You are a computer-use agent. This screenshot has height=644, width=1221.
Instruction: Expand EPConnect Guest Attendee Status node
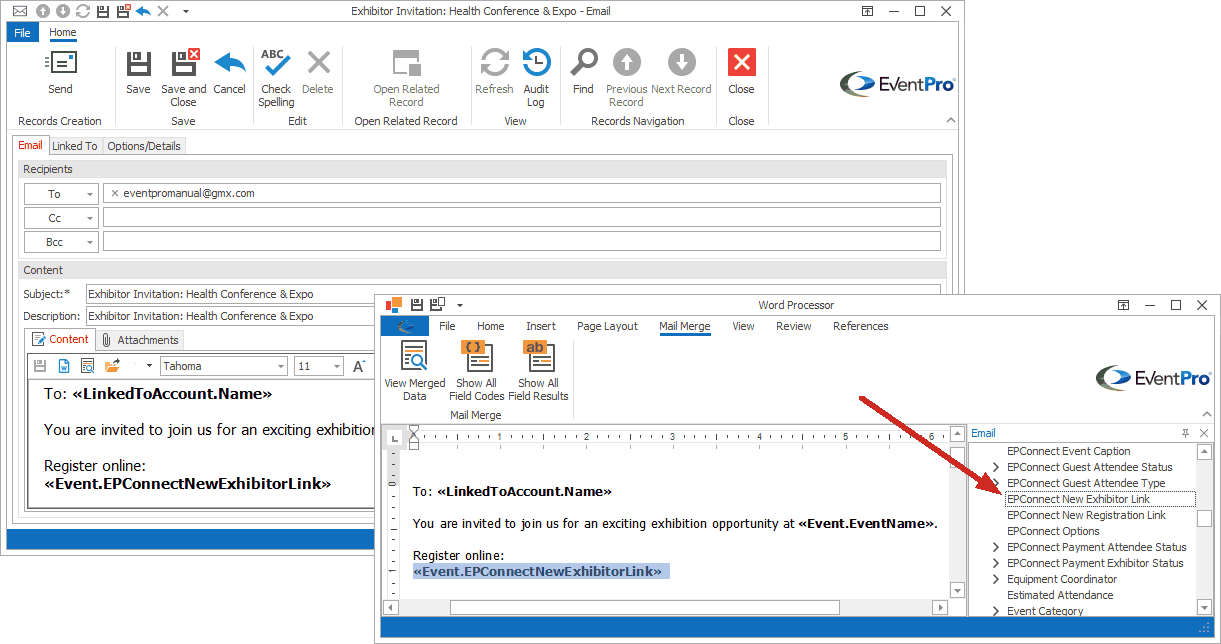(996, 467)
